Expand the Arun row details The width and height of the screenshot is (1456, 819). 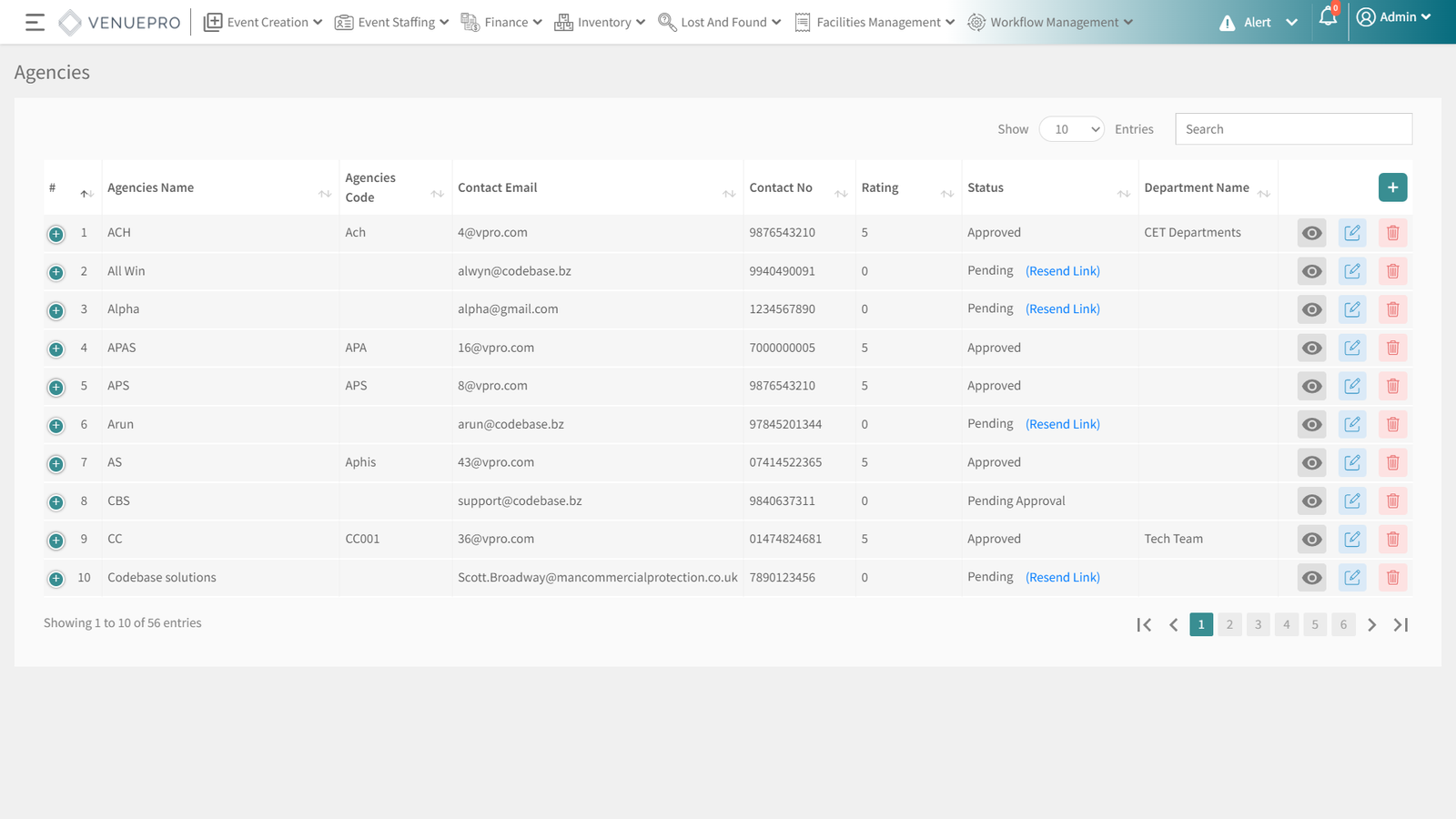[x=56, y=425]
